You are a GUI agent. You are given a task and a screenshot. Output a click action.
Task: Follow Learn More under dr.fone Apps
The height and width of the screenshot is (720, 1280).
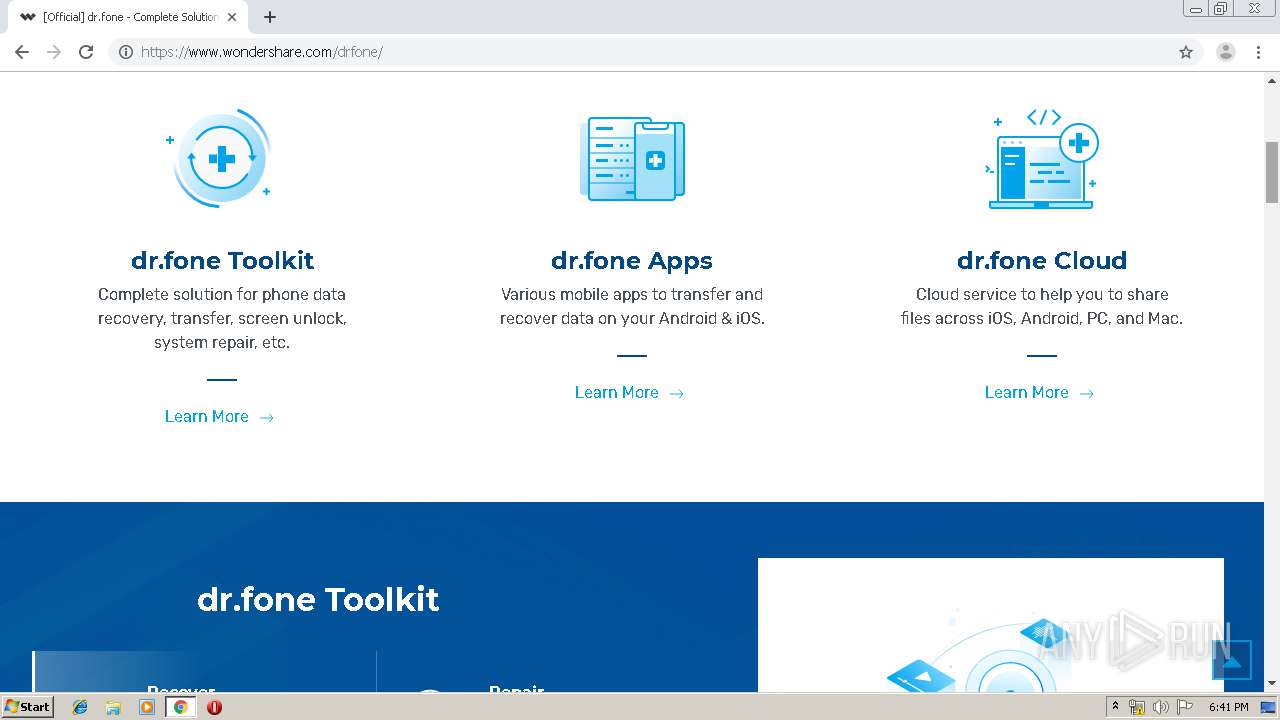630,393
